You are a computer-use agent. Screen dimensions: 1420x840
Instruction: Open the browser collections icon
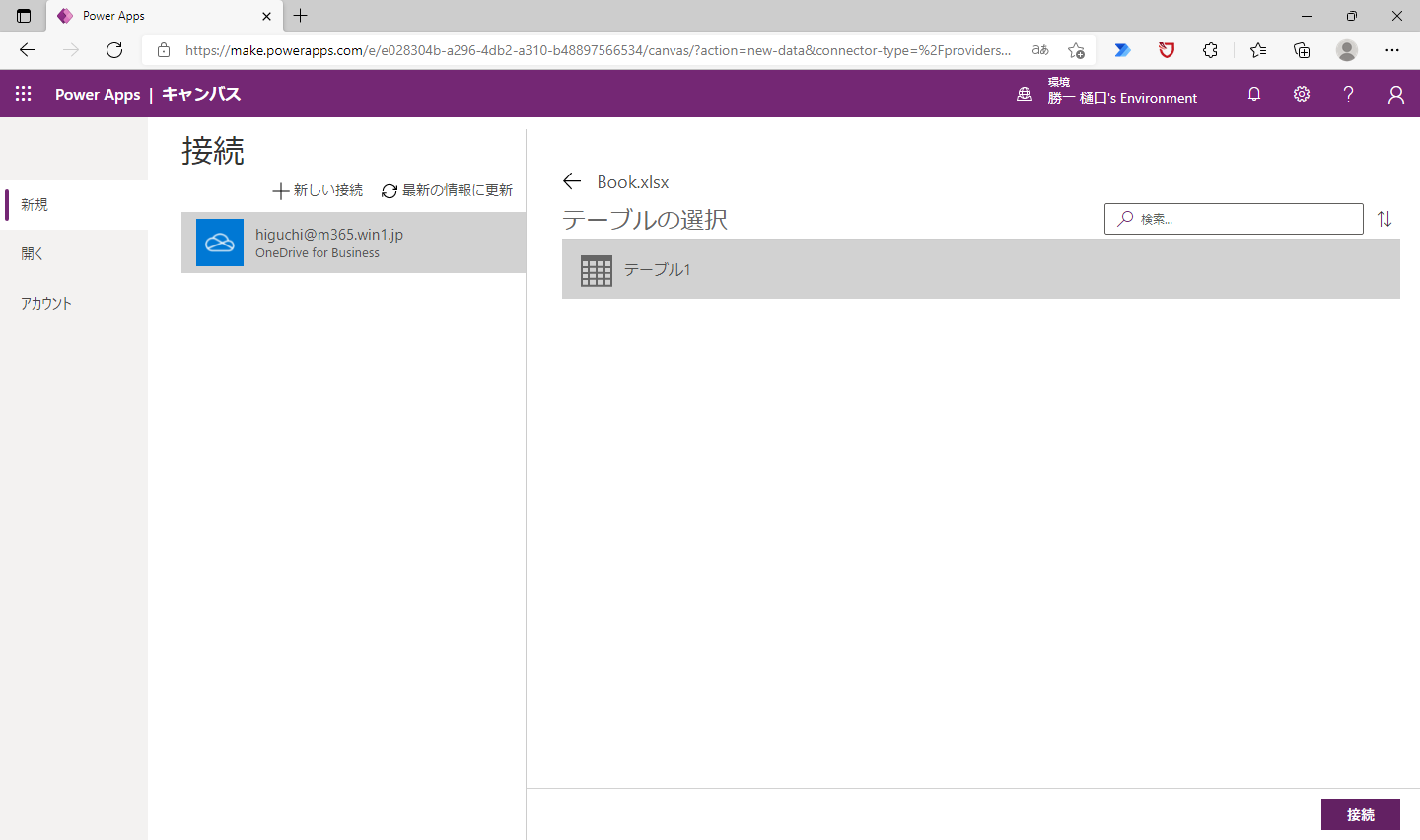coord(1302,50)
